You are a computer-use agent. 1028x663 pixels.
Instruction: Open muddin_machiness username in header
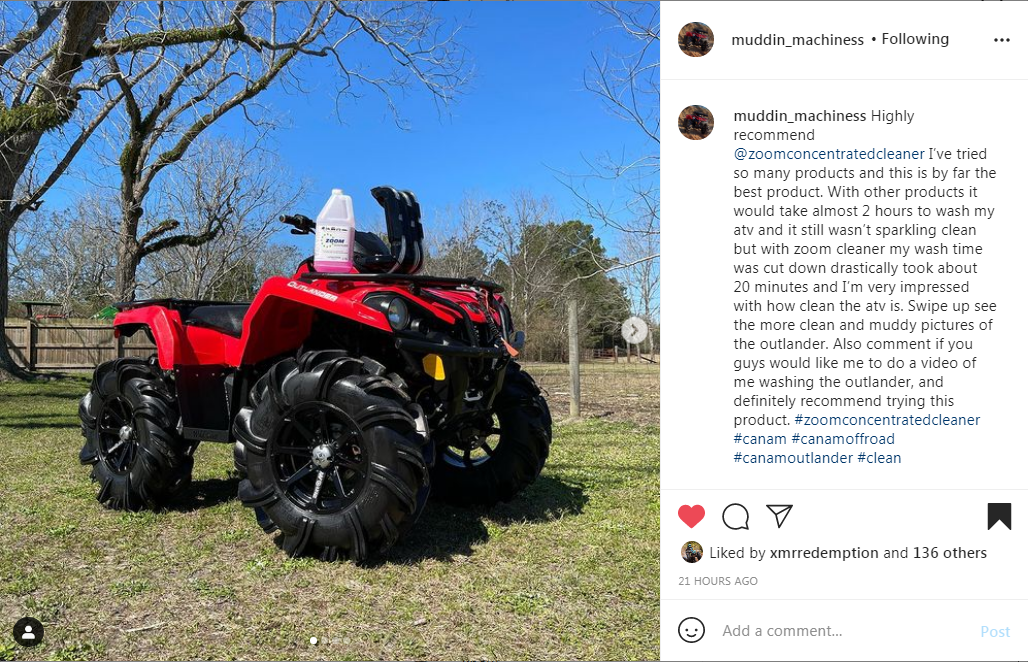797,40
